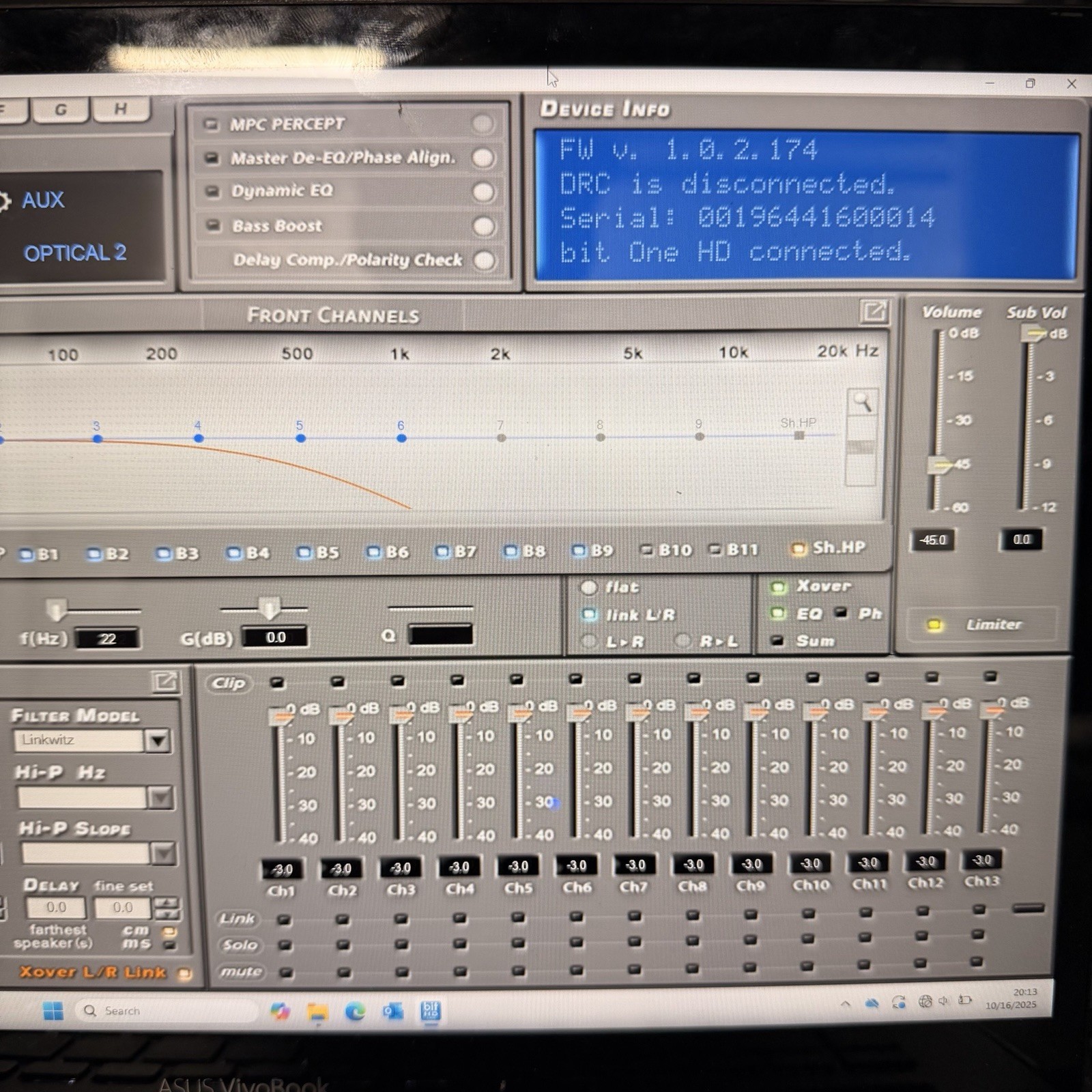Click the Ch1 level fader handle

(x=279, y=717)
